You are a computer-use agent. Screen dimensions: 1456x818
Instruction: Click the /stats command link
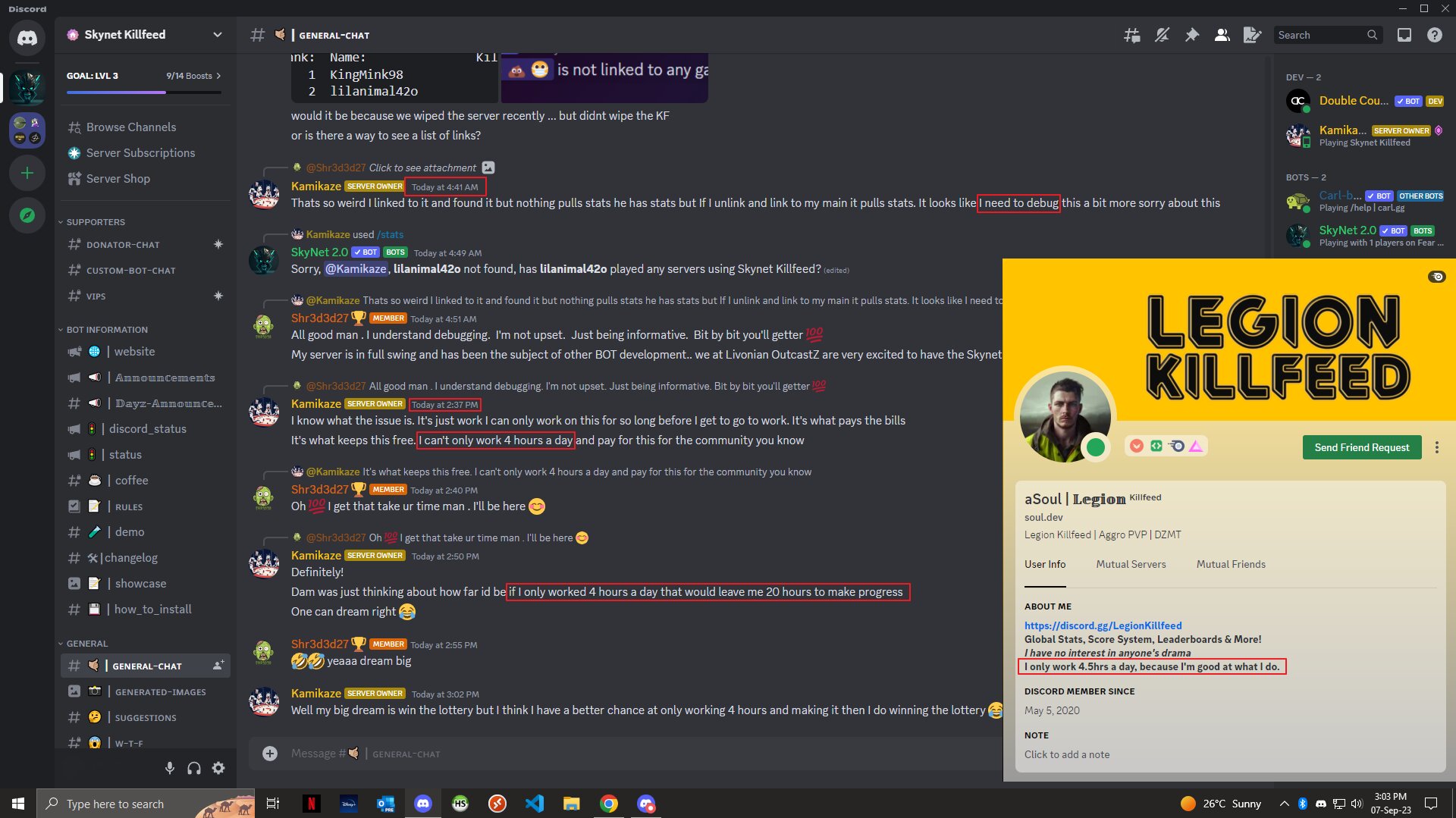tap(390, 235)
